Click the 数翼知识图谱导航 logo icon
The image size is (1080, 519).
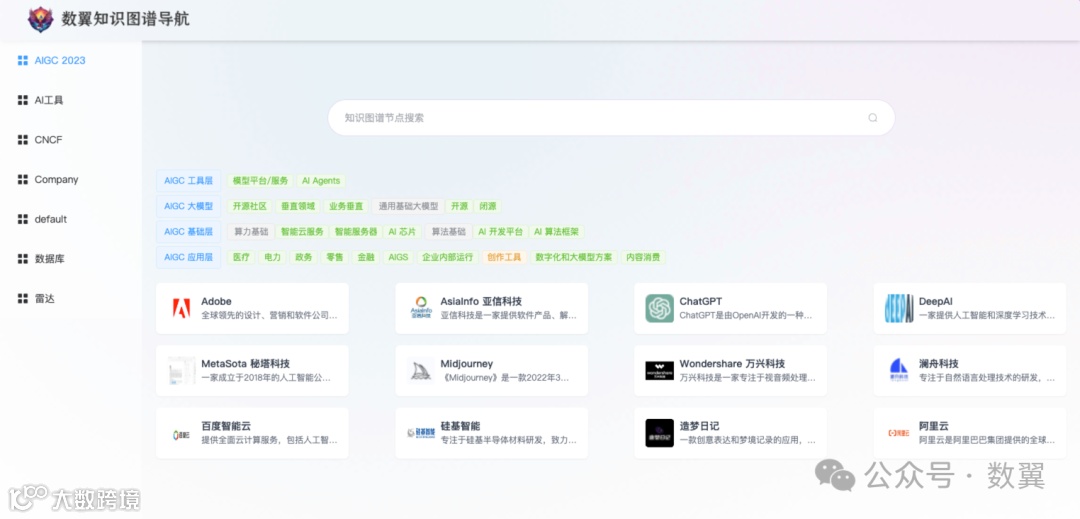pos(41,19)
